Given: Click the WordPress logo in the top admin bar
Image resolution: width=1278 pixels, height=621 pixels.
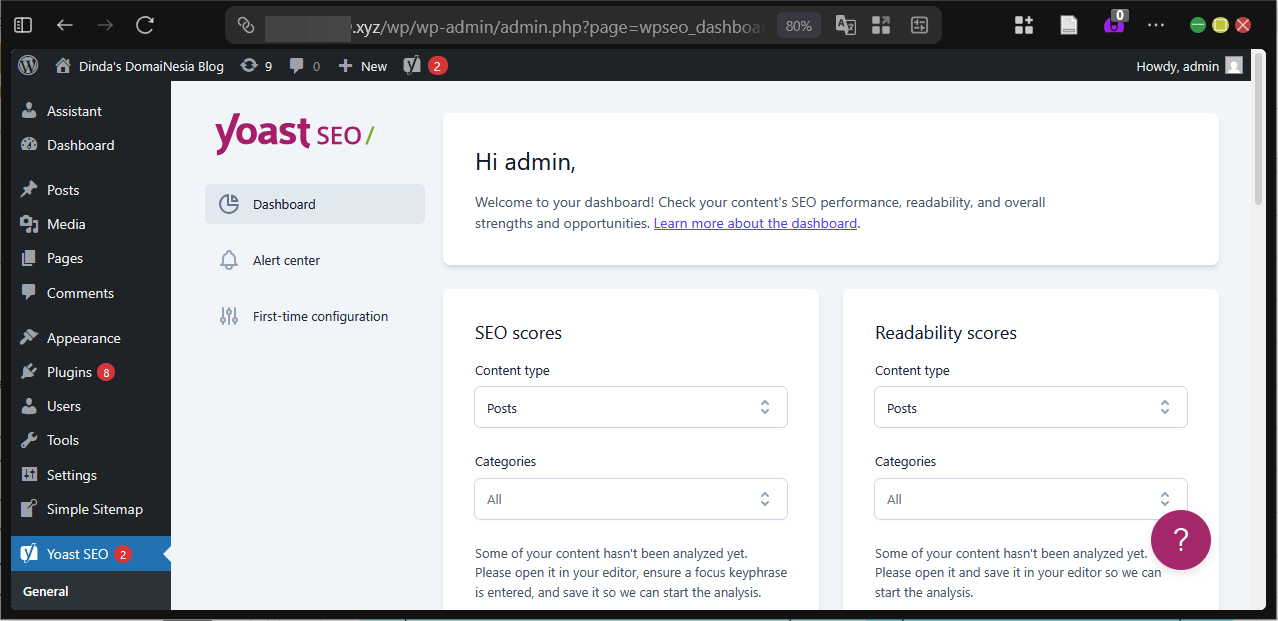Looking at the screenshot, I should coord(27,66).
